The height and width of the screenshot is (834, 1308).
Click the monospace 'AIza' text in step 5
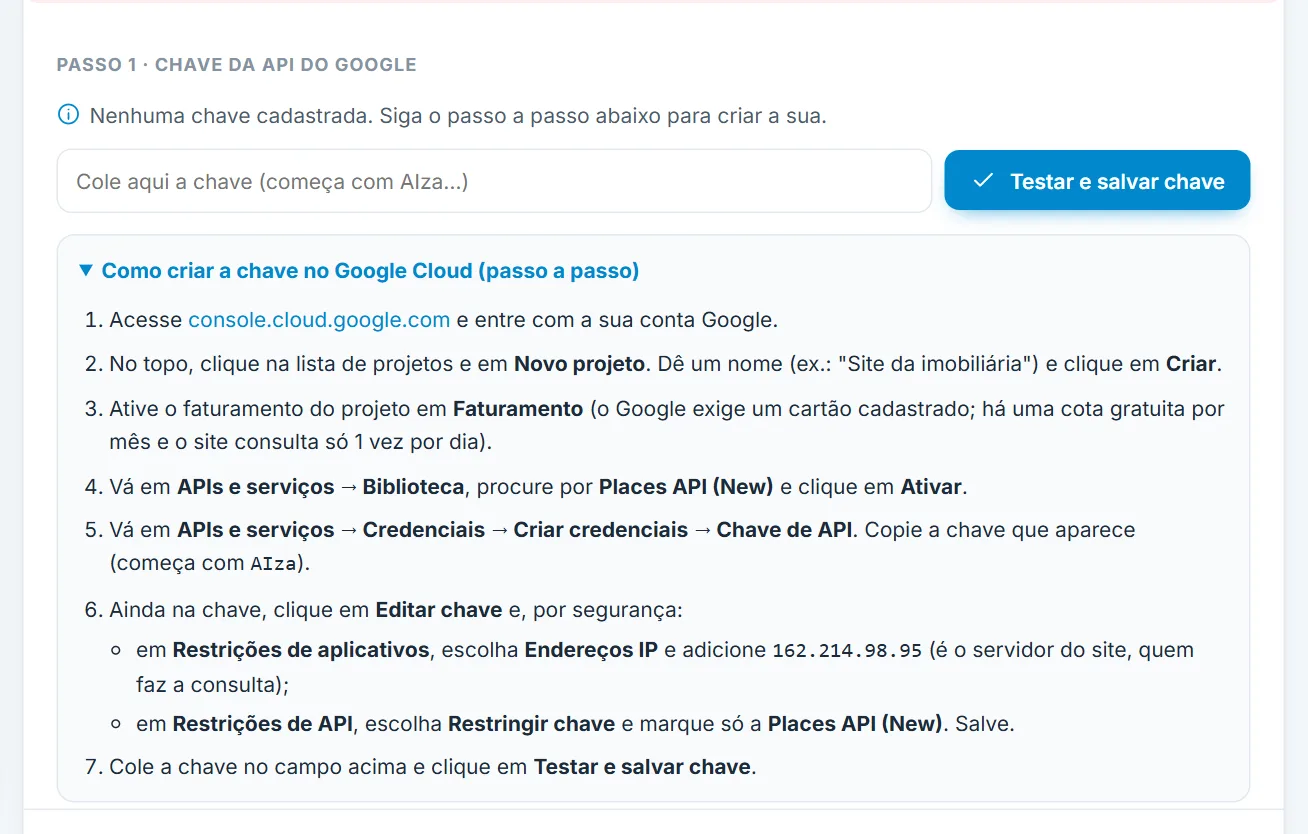273,564
